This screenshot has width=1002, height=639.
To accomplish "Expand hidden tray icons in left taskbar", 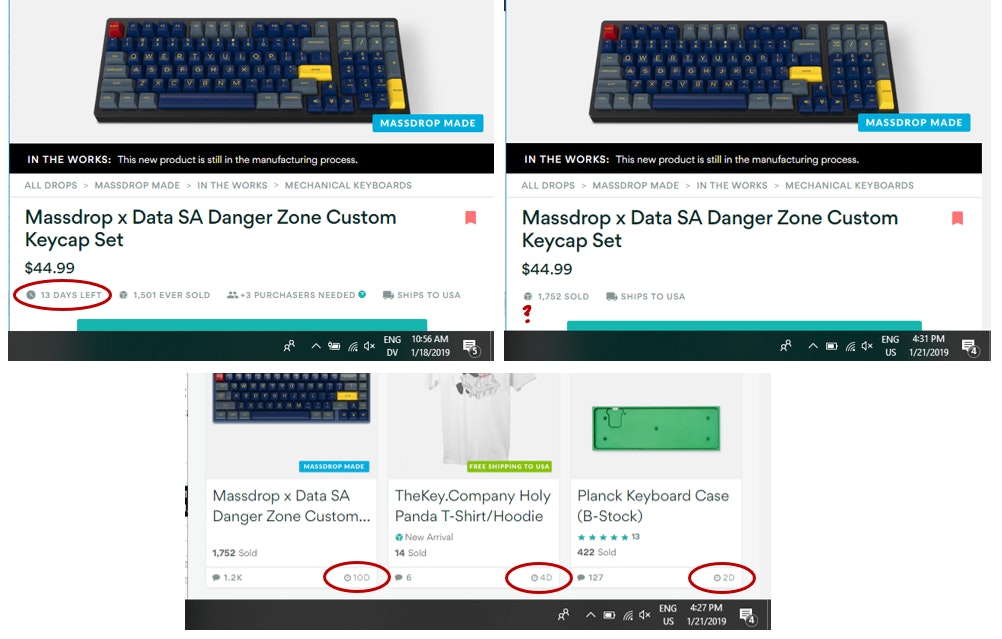I will 316,346.
